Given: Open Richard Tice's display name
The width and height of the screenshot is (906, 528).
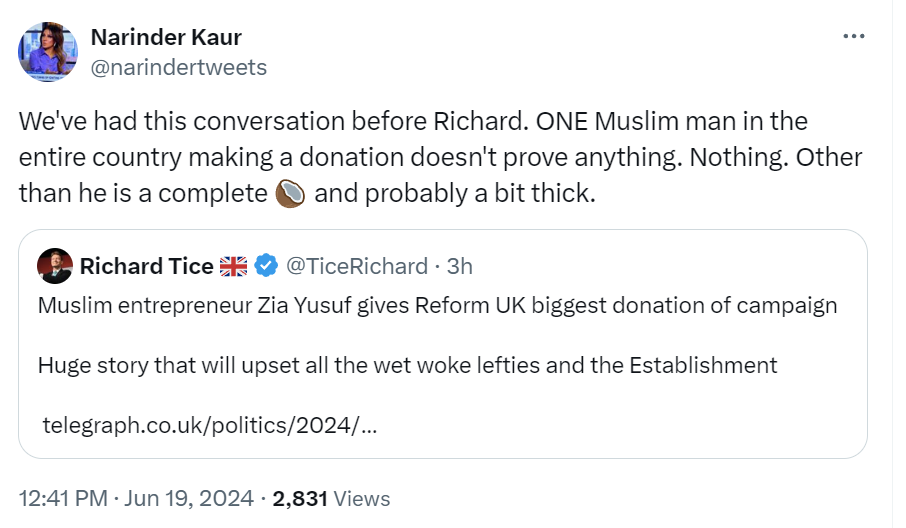Looking at the screenshot, I should click(146, 266).
